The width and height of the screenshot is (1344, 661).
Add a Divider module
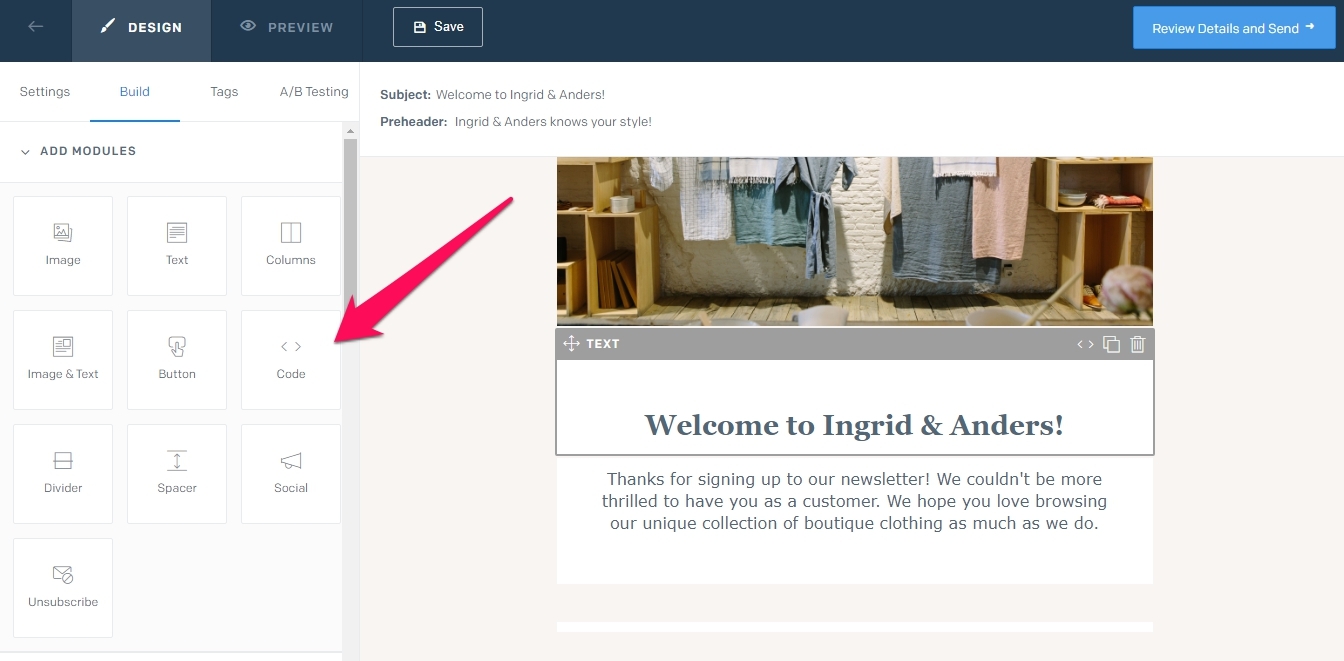coord(63,474)
